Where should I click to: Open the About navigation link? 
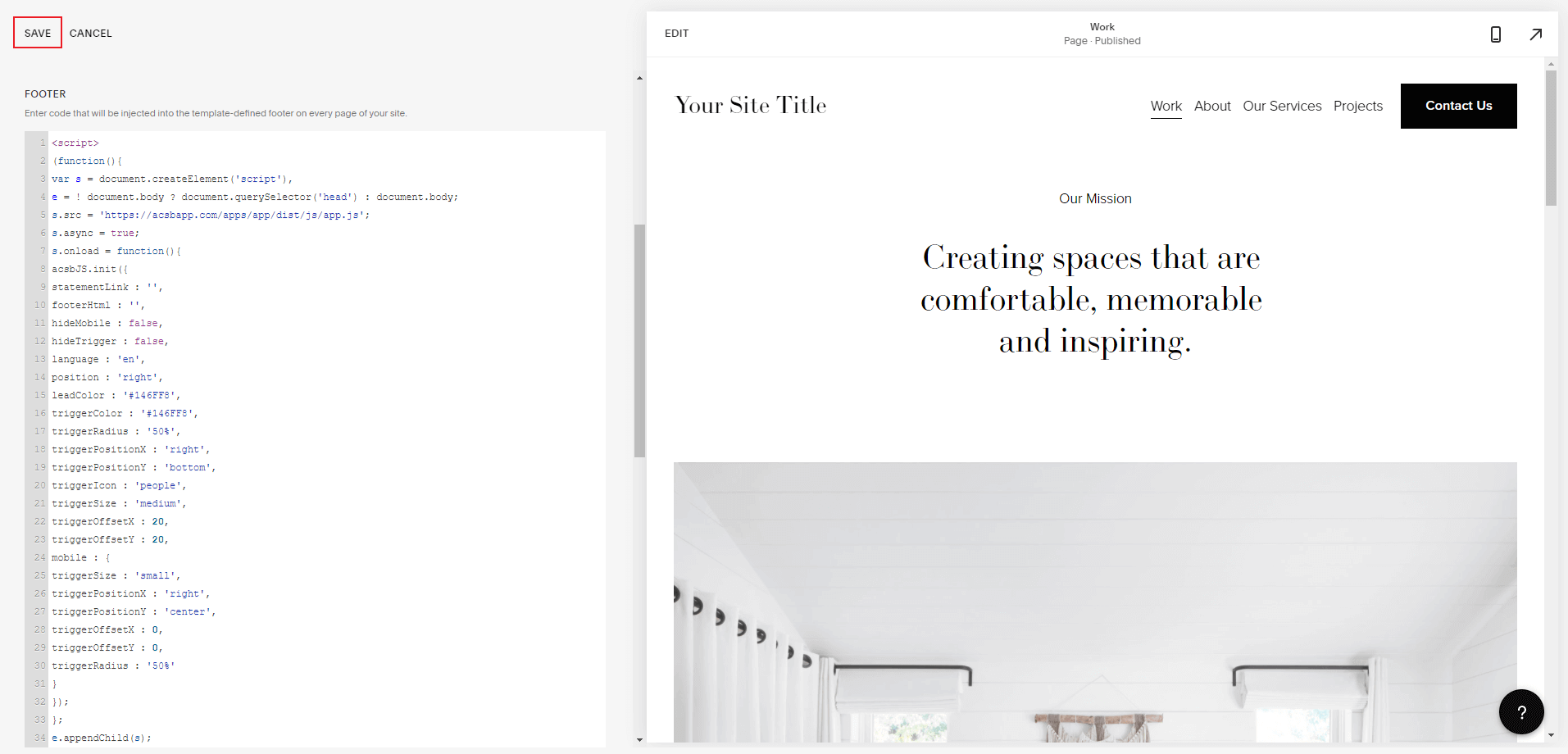tap(1212, 106)
